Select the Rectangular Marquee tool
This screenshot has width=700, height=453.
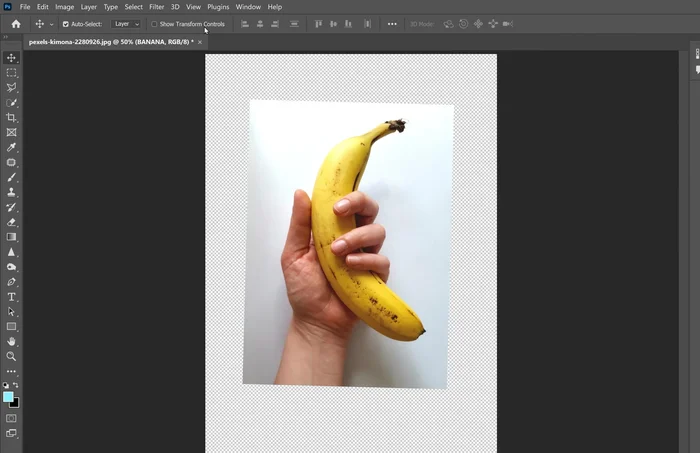[12, 73]
